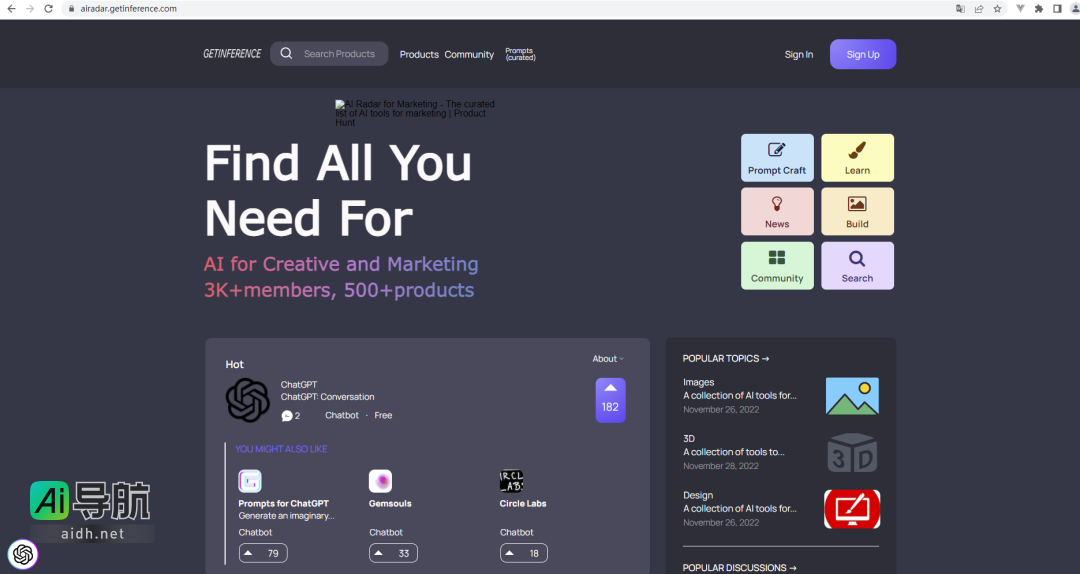Open the ChatGPT product title
The image size is (1080, 574).
[299, 385]
